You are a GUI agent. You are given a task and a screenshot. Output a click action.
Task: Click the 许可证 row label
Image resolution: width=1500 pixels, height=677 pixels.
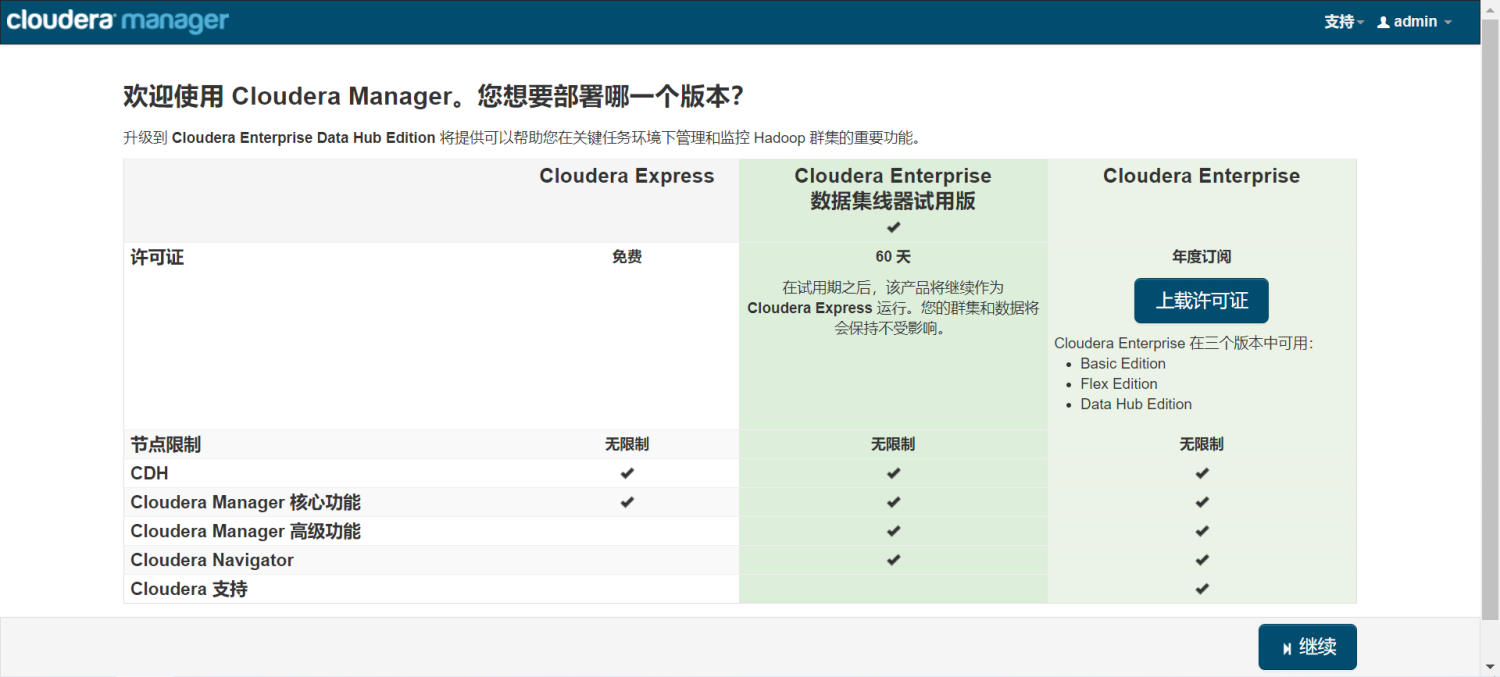click(x=157, y=257)
